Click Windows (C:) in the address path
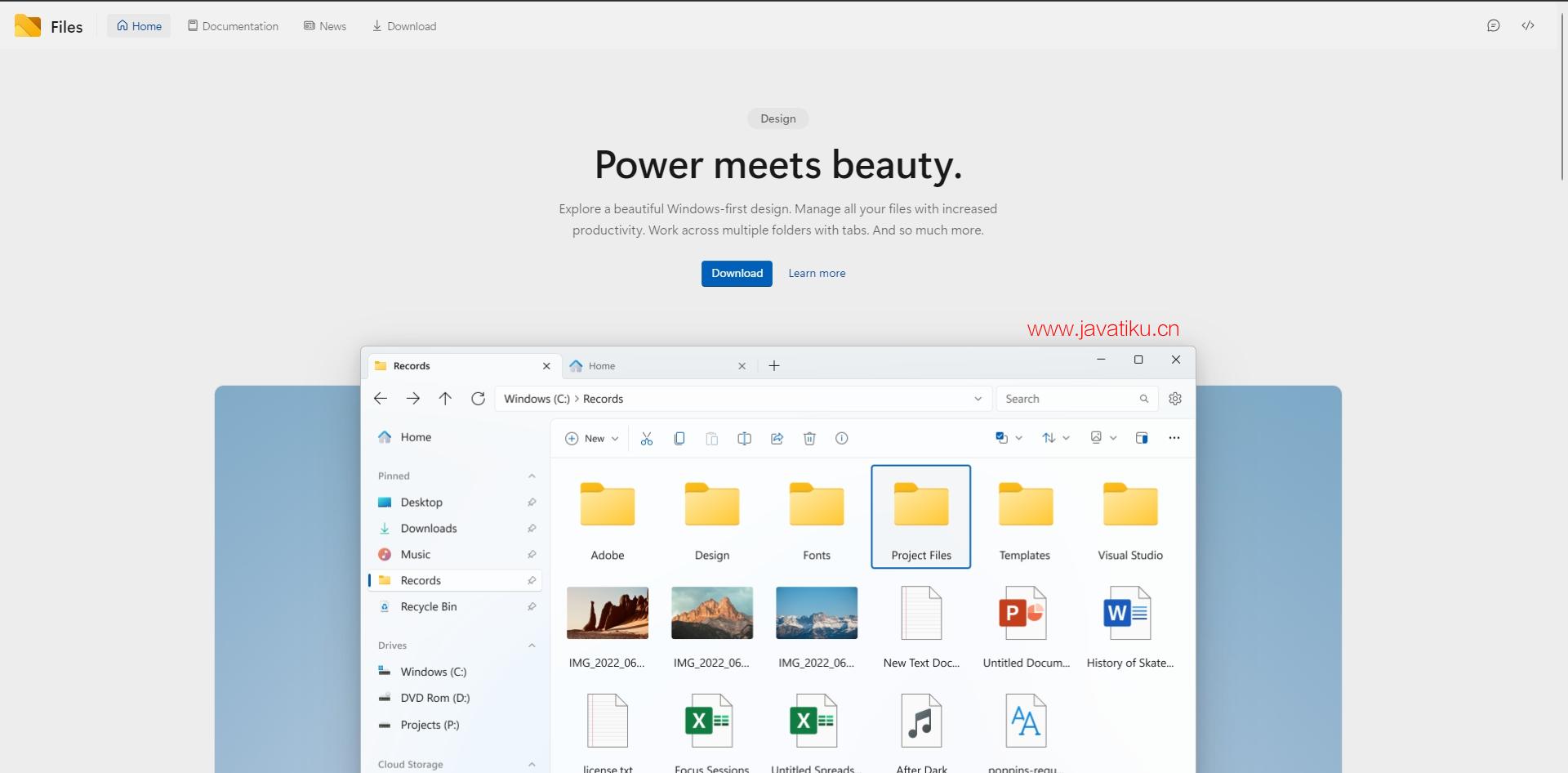Image resolution: width=1568 pixels, height=773 pixels. (537, 399)
